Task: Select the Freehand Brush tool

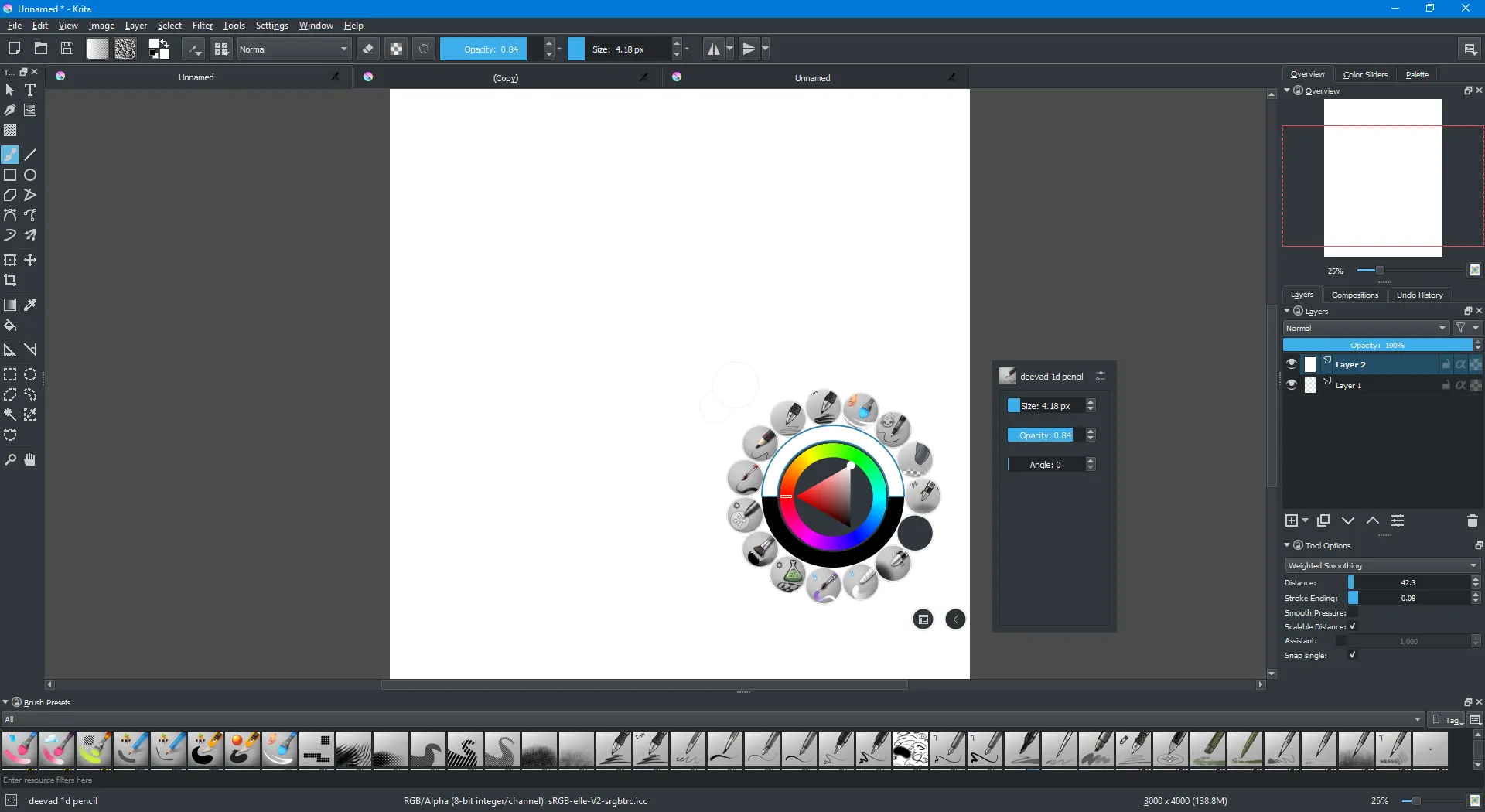Action: [9, 155]
